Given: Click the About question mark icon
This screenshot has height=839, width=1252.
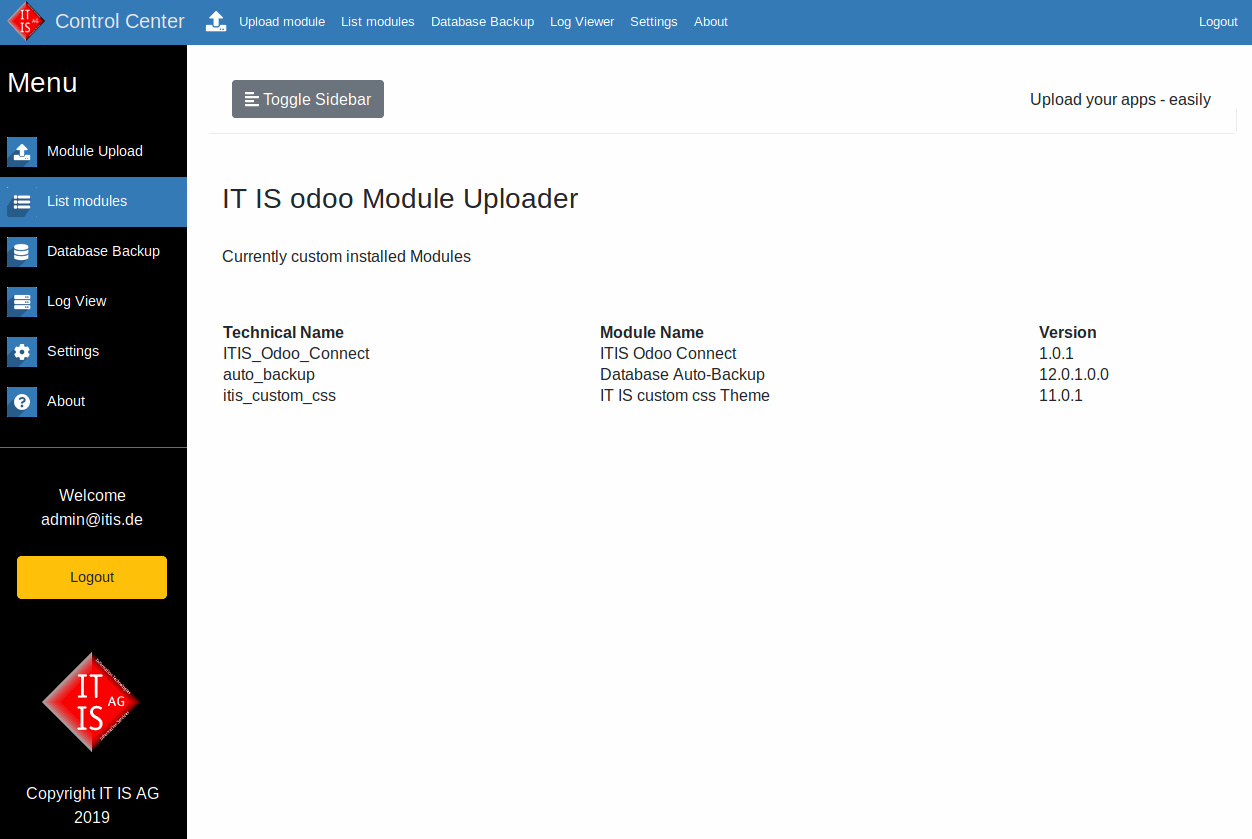Looking at the screenshot, I should pyautogui.click(x=22, y=401).
